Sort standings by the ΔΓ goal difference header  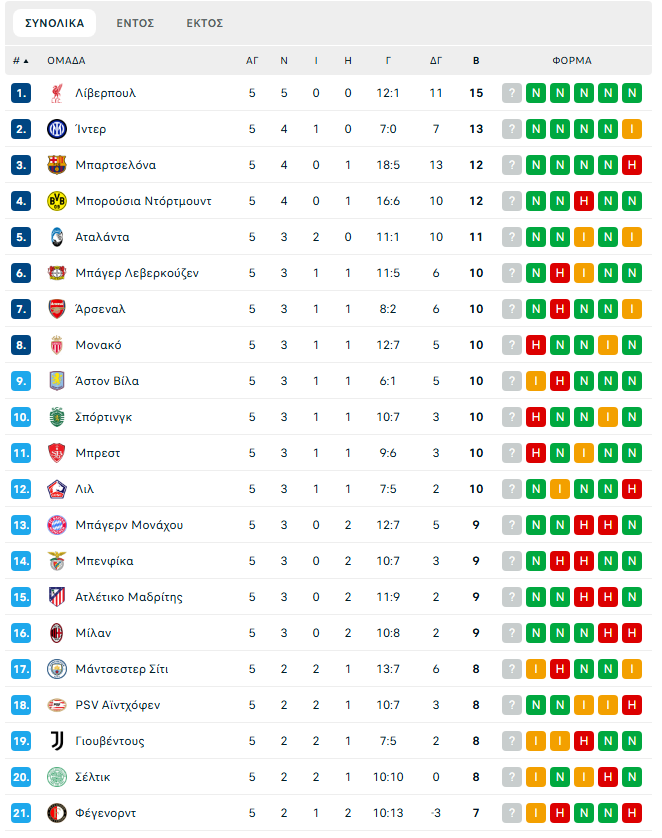coord(436,61)
